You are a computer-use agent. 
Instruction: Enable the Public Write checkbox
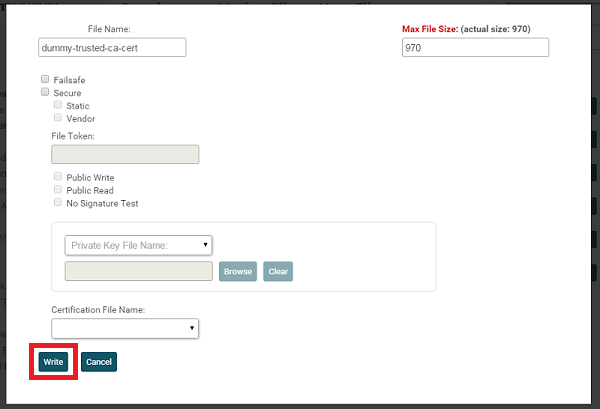[58, 177]
